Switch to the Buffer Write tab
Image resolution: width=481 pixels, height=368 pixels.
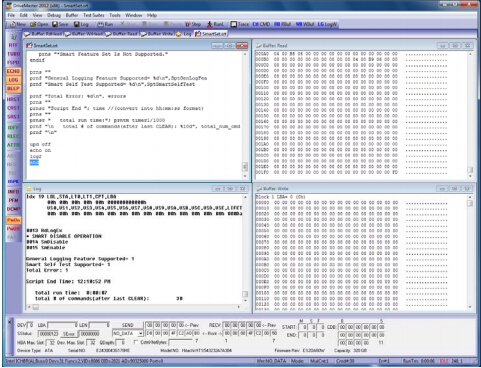coord(157,34)
